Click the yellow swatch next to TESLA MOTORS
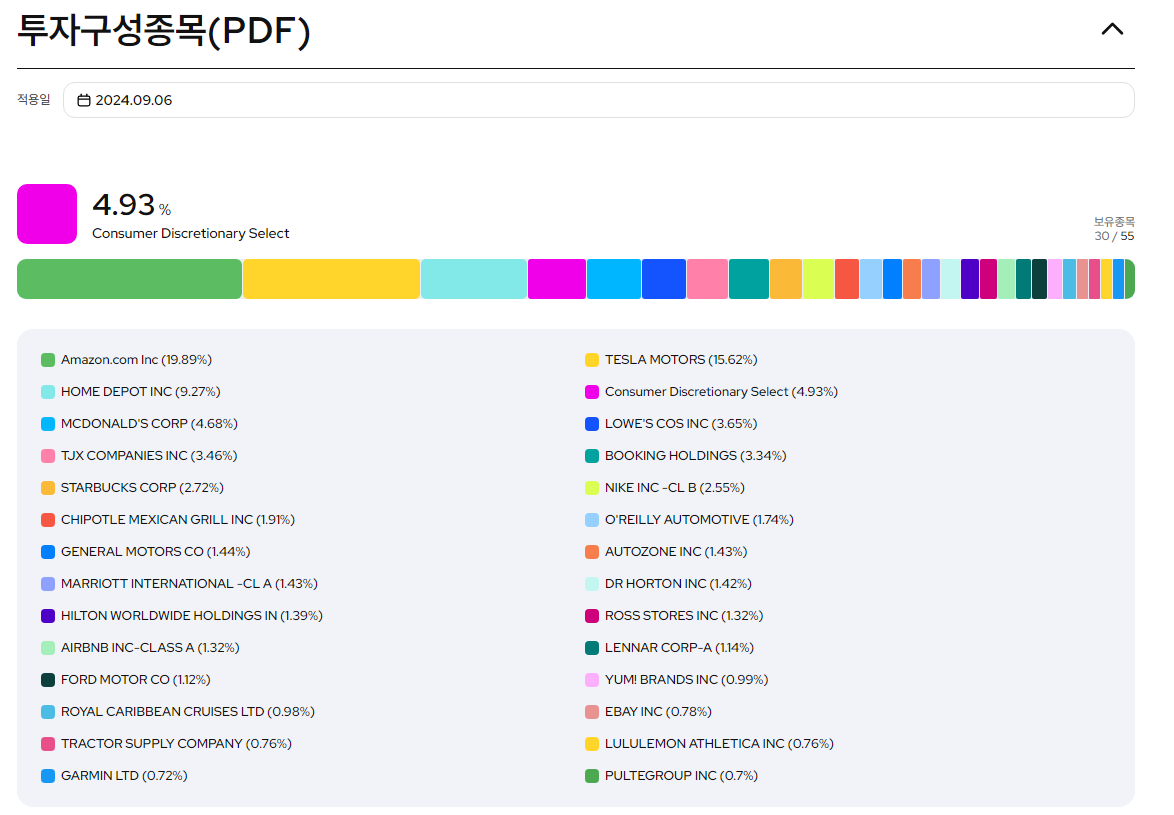The image size is (1174, 815). click(x=591, y=360)
